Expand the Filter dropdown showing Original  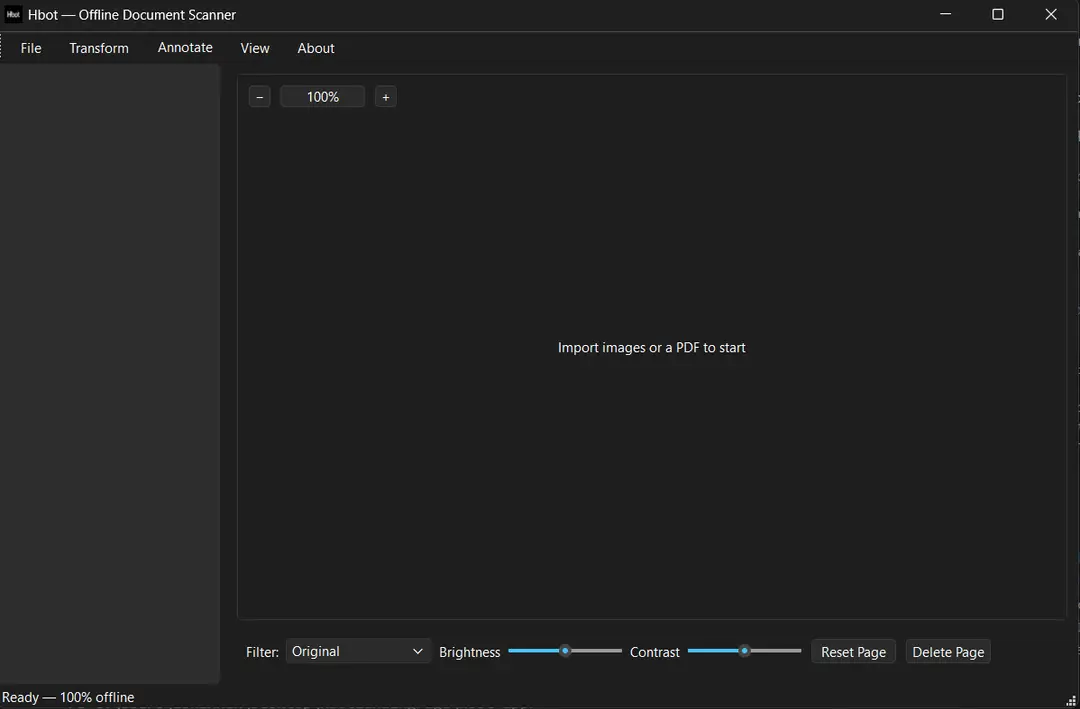(358, 652)
